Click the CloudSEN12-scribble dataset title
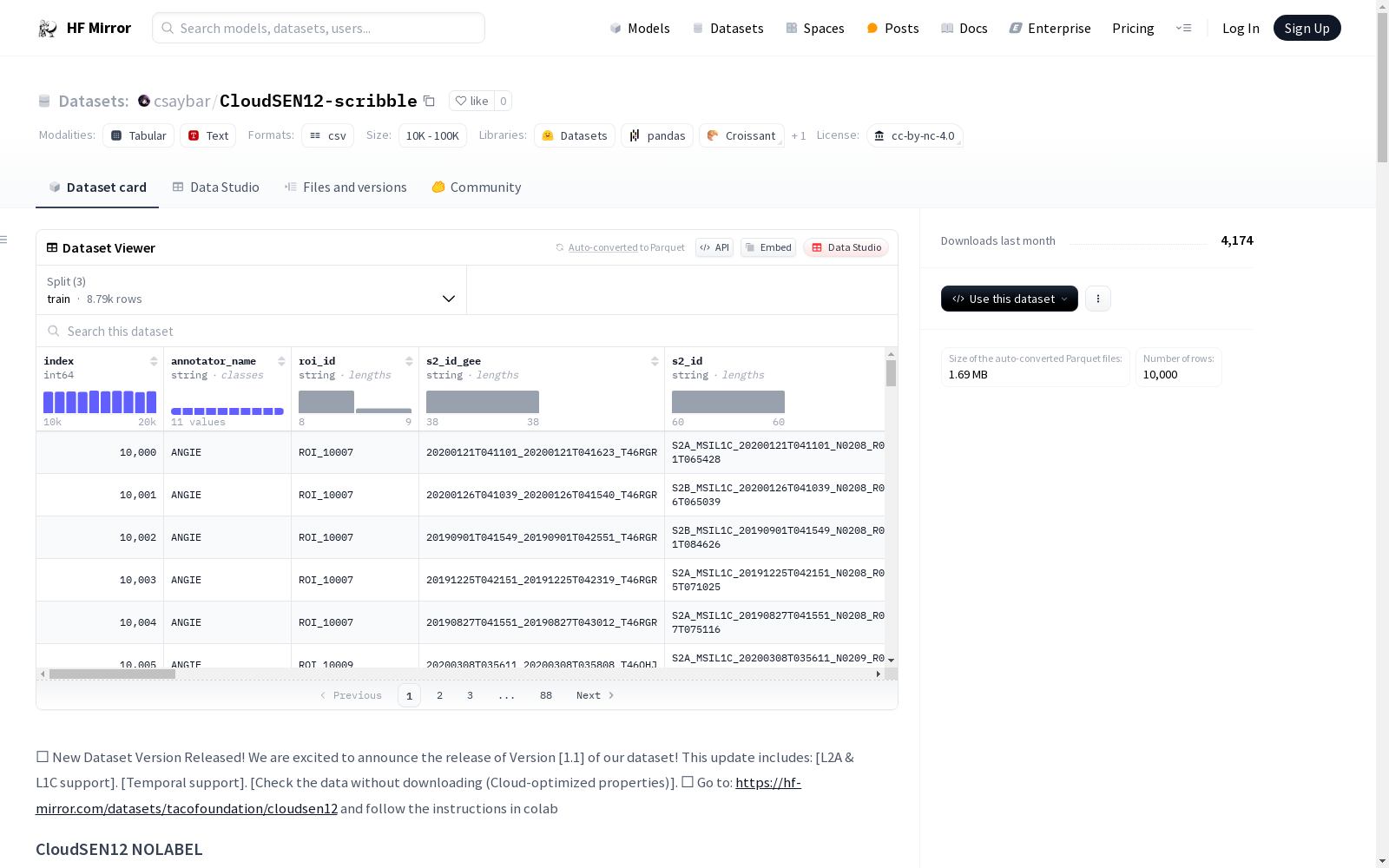 tap(319, 101)
